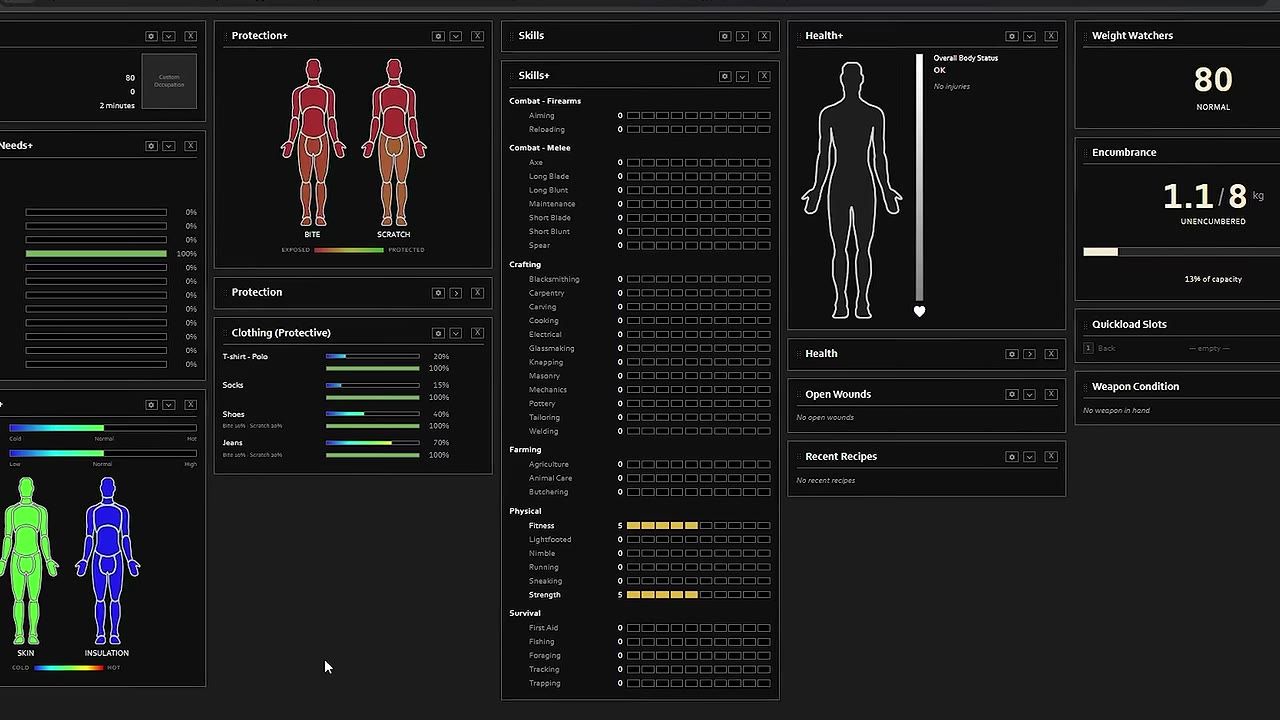Open settings gear of Health+ panel

1012,36
